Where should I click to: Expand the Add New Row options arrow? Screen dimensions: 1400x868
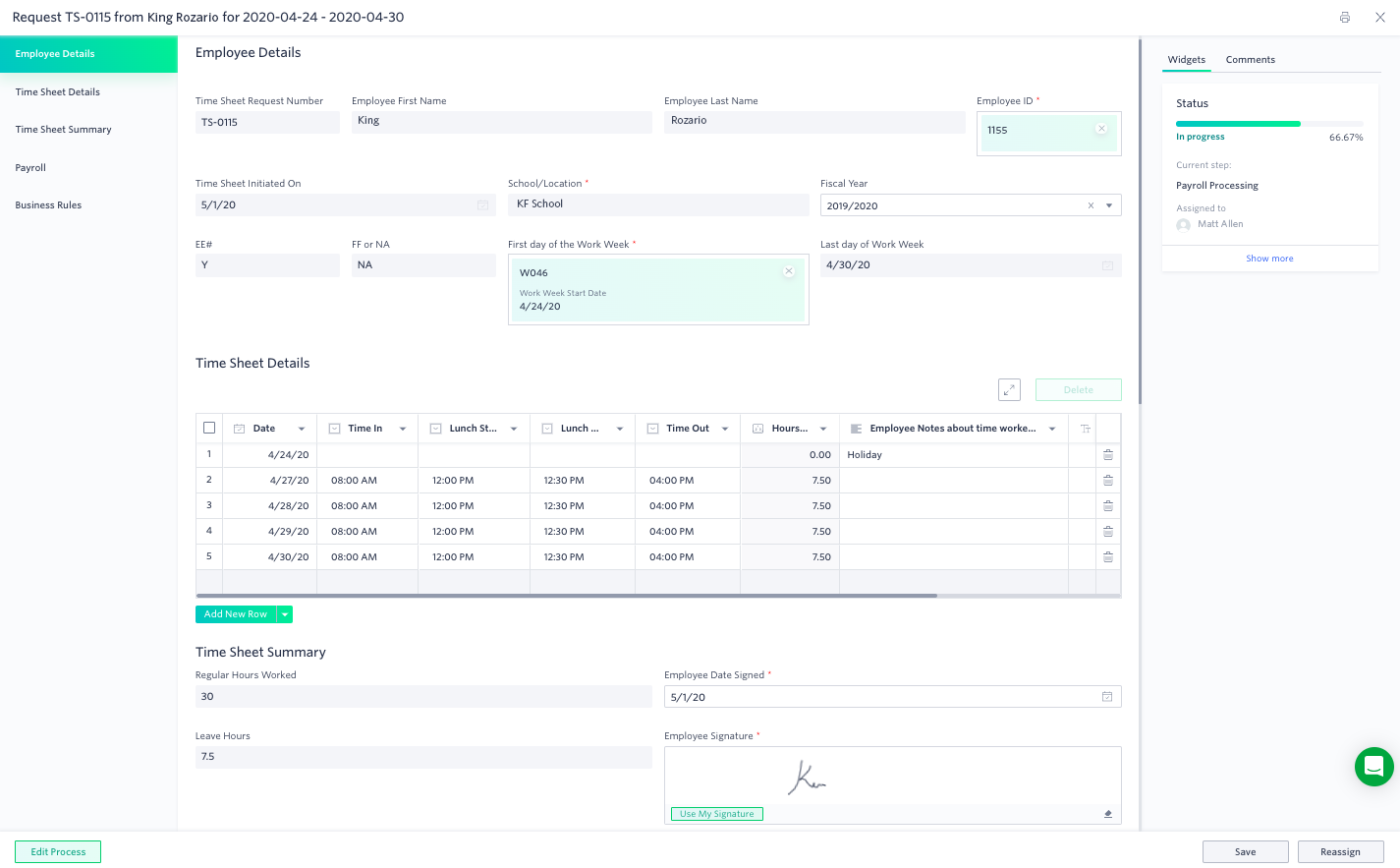pos(285,614)
